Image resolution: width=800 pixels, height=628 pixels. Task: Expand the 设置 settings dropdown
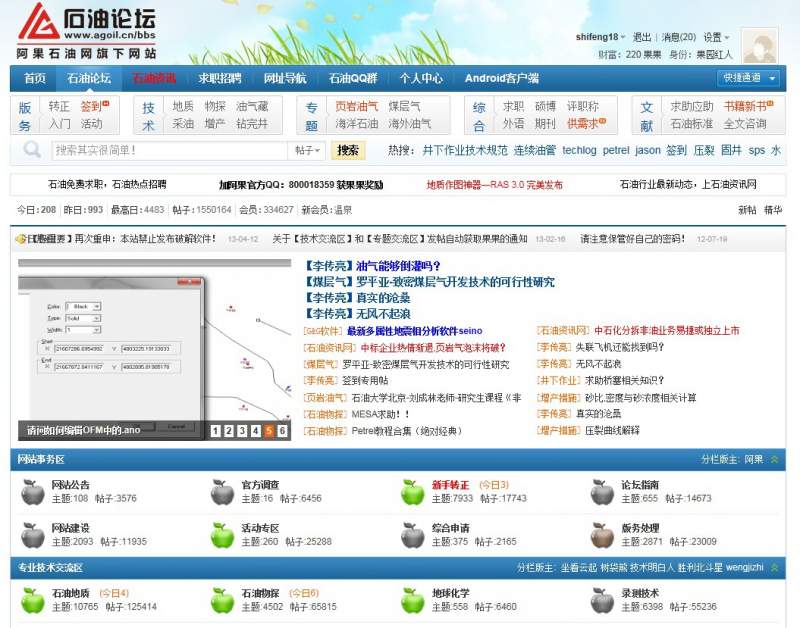[716, 37]
